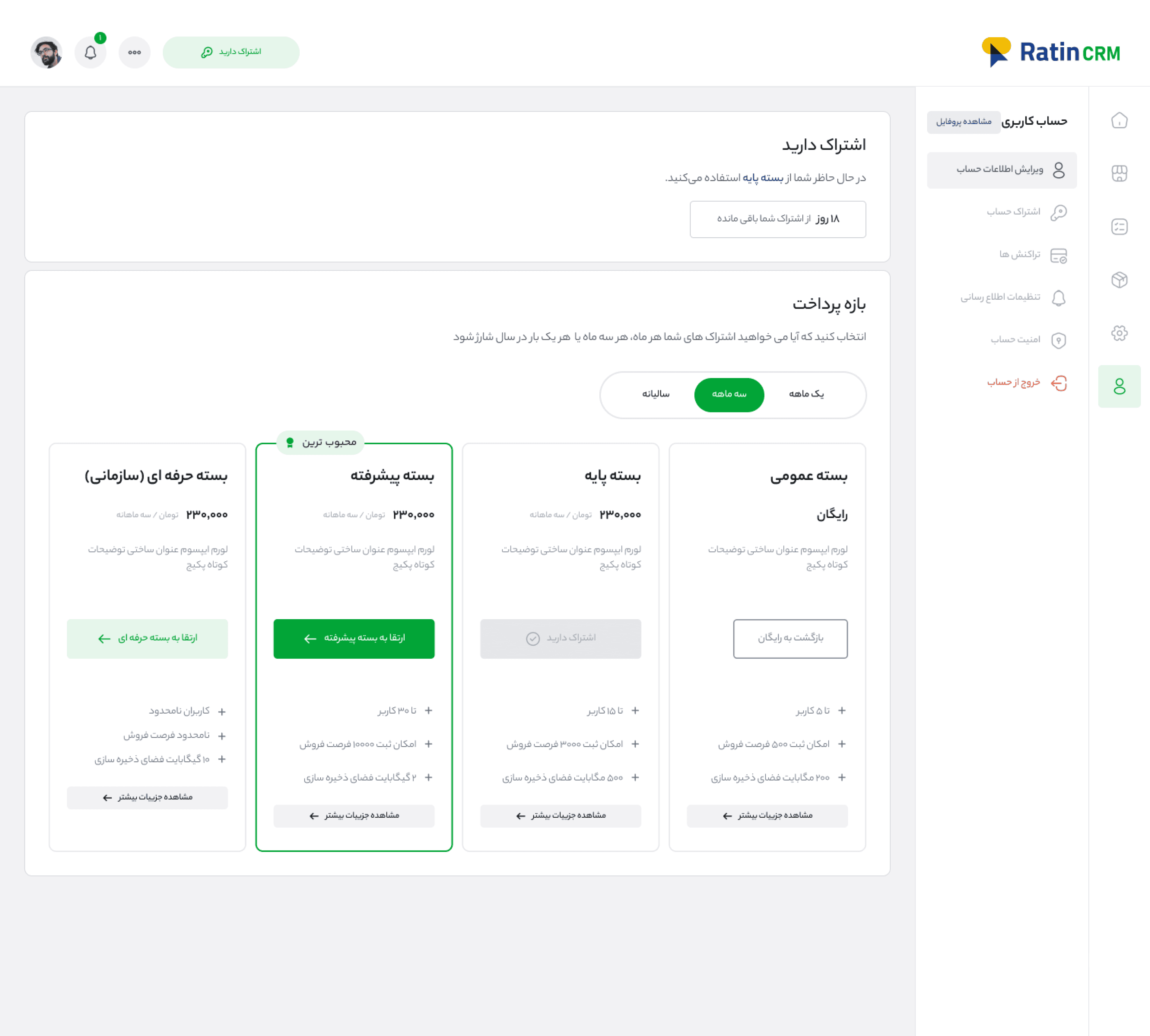Click ارتقا به بسته پیشرفته button
Screen dimensions: 1150x1036
point(354,638)
